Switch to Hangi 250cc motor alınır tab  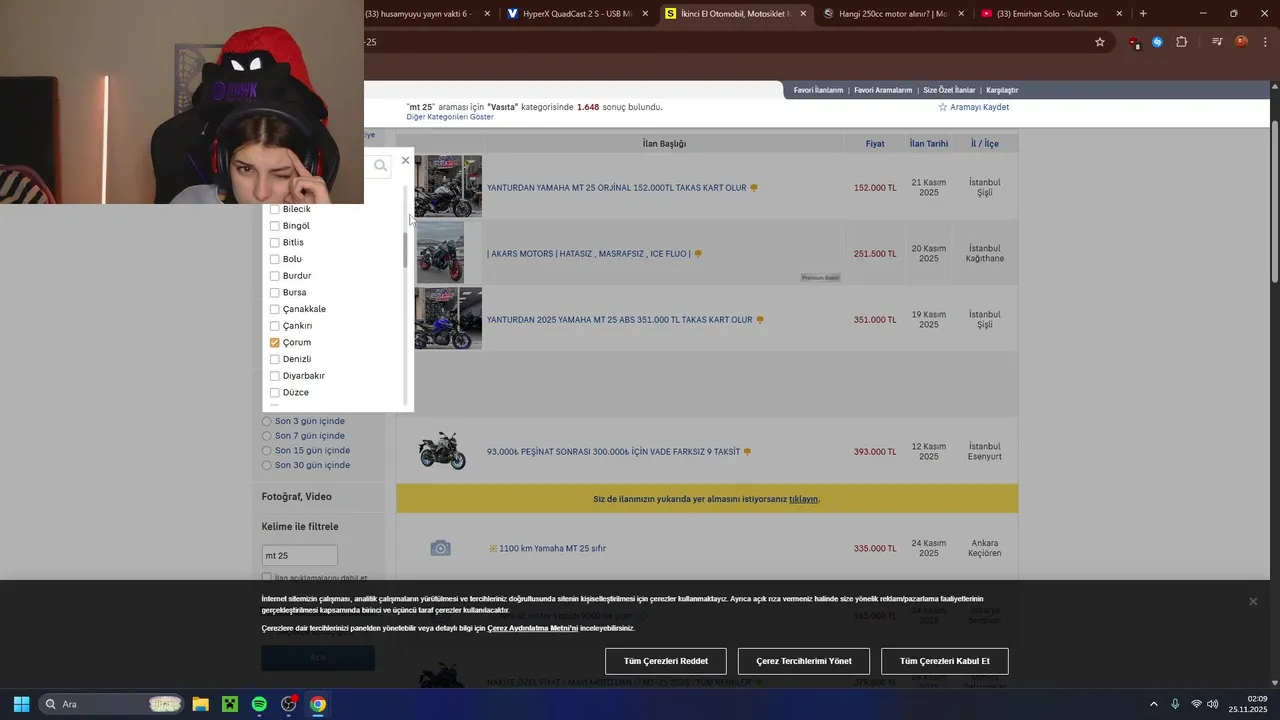[x=893, y=14]
